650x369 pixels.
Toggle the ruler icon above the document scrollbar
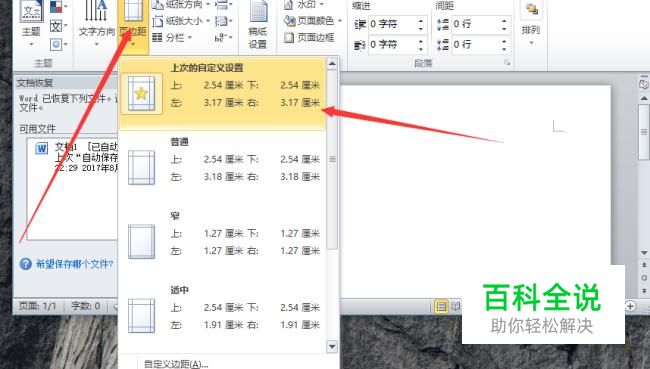[644, 84]
